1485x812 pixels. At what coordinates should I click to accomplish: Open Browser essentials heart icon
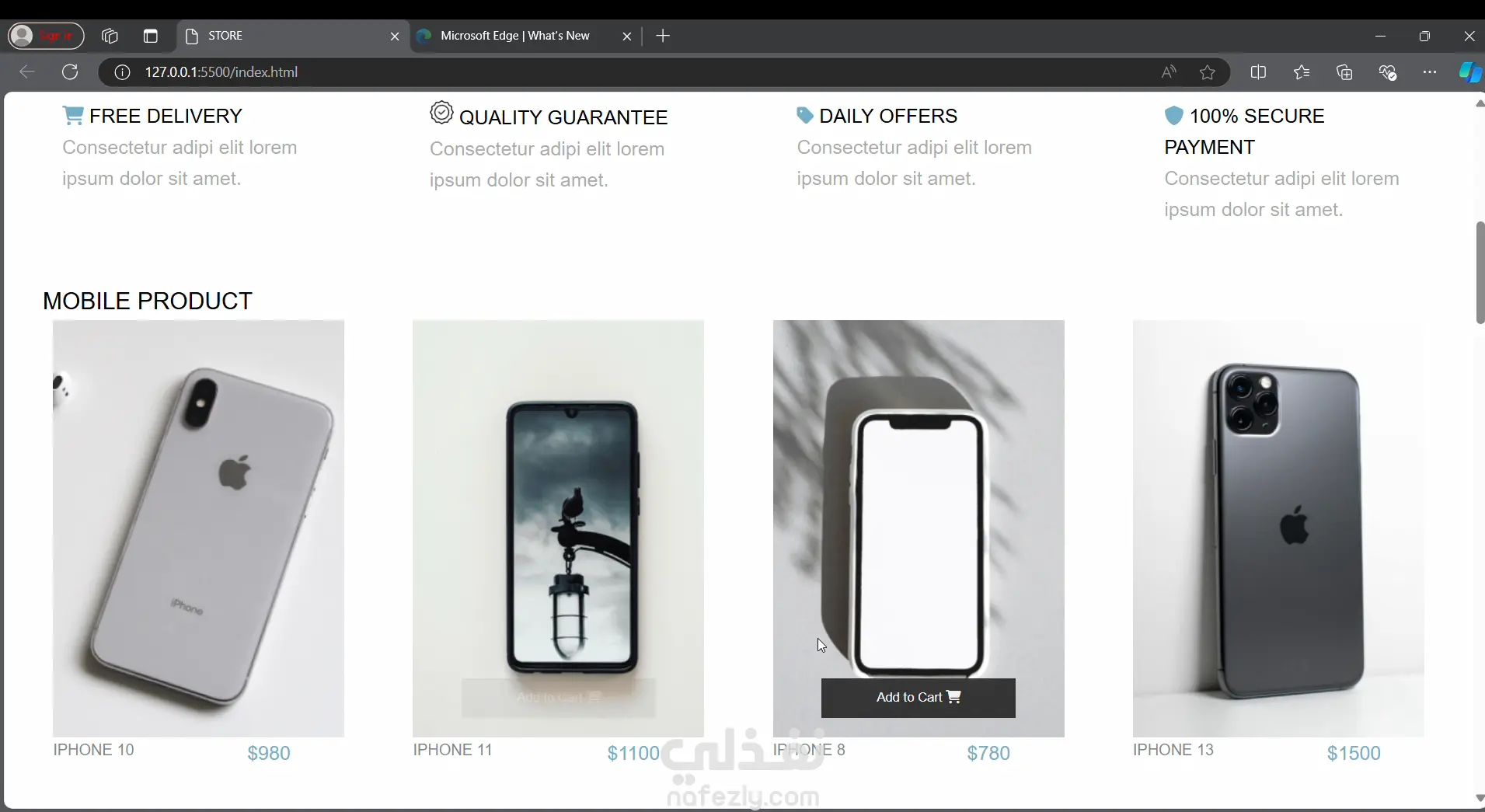pos(1388,72)
